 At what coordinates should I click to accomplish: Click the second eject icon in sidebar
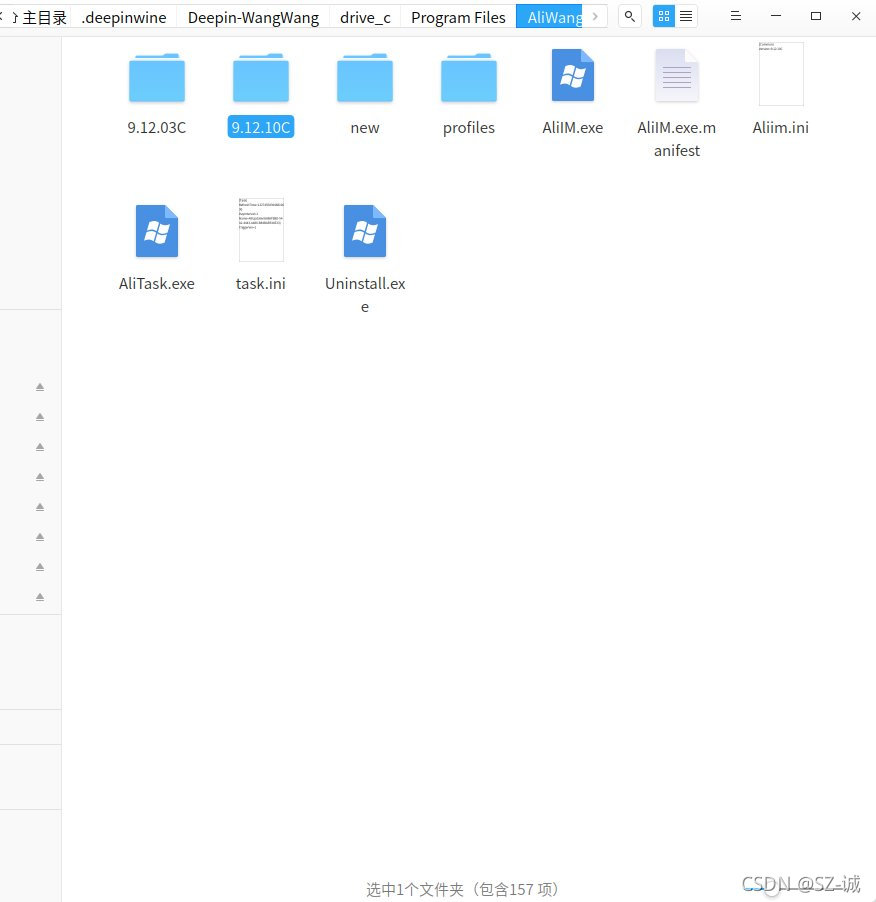(40, 416)
